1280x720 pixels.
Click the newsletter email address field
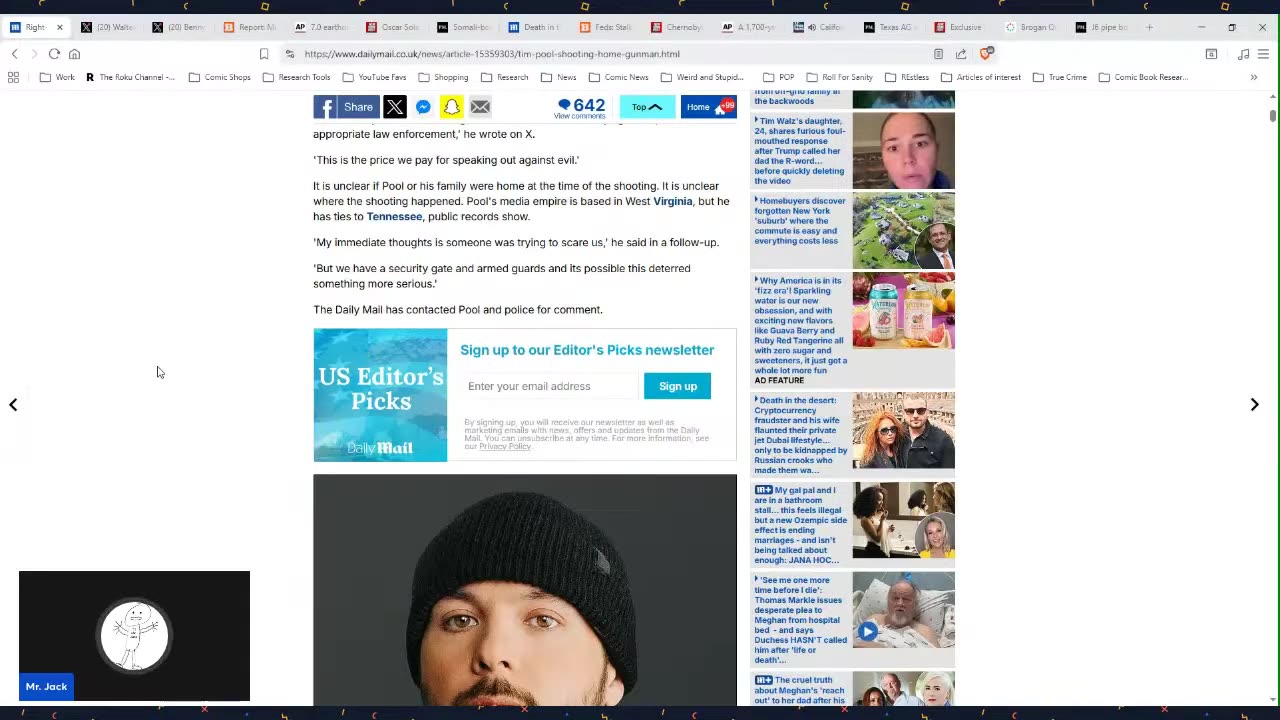pyautogui.click(x=549, y=386)
